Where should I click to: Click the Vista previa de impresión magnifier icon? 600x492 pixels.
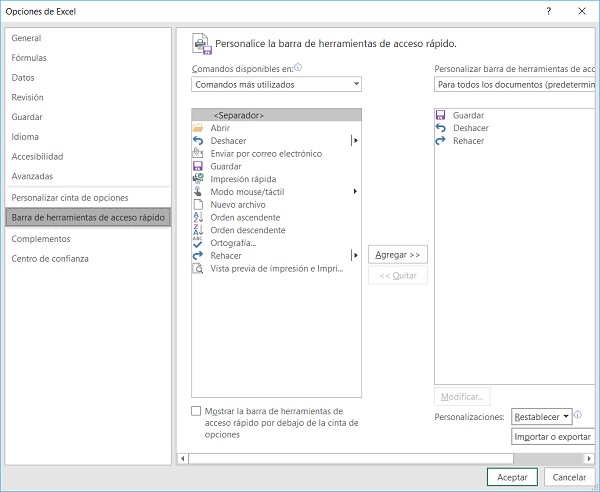[x=198, y=268]
